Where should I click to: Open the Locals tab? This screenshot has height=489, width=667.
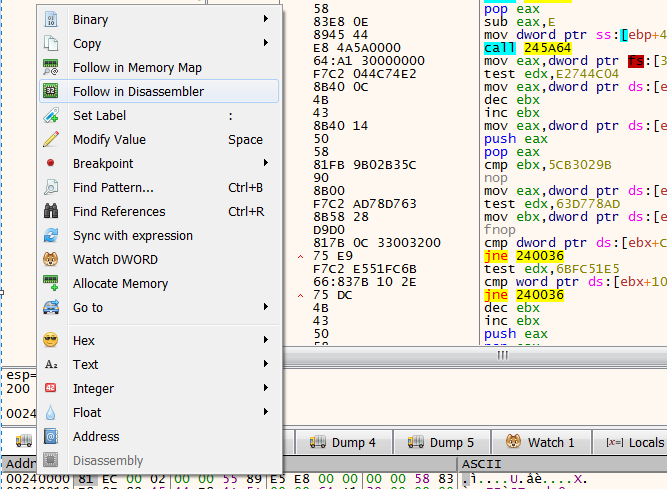(x=630, y=442)
